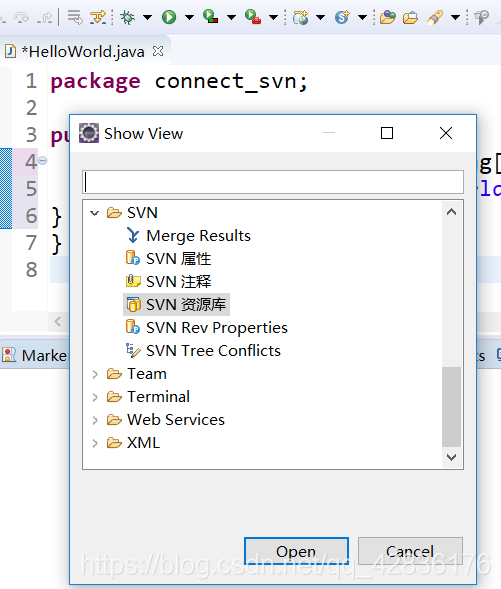Viewport: 501px width, 589px height.
Task: Select SVN Tree Conflicts view
Action: click(x=213, y=351)
